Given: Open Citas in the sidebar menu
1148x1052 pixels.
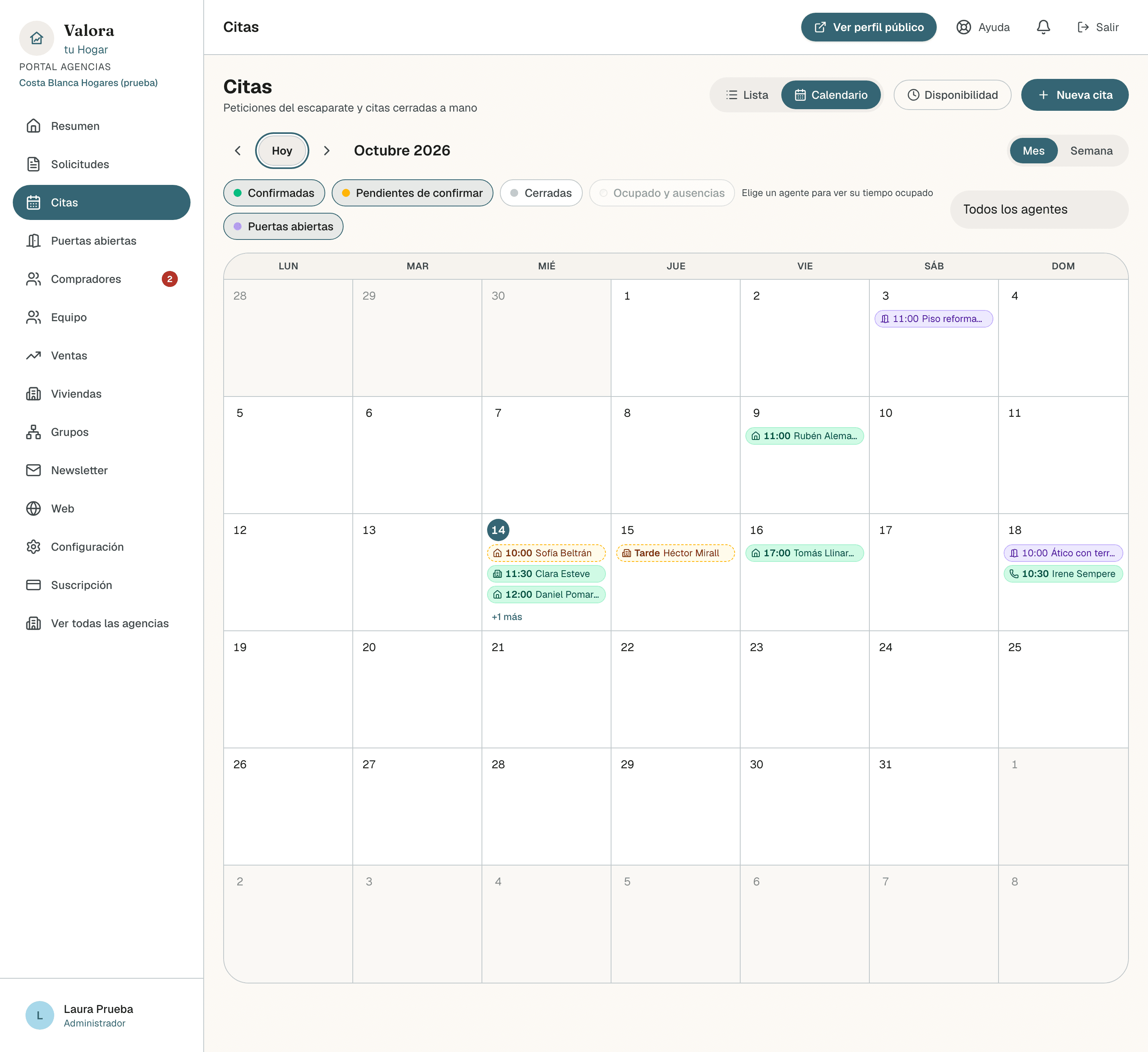Looking at the screenshot, I should 101,203.
